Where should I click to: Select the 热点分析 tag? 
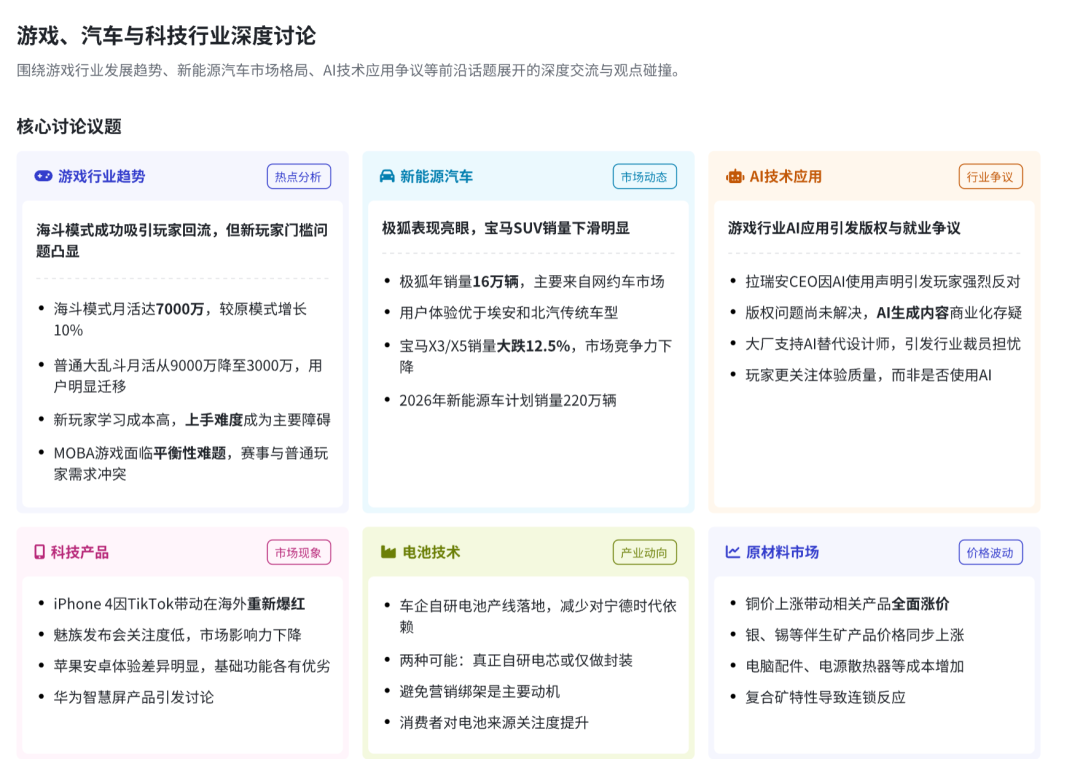pos(298,177)
